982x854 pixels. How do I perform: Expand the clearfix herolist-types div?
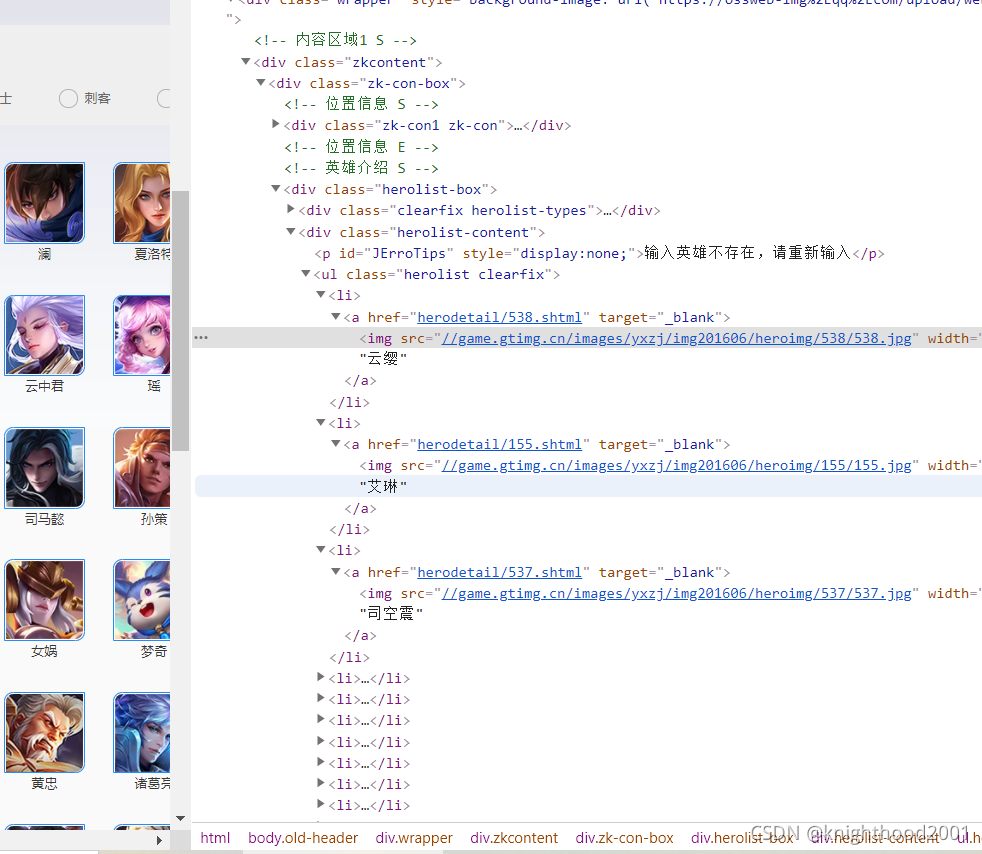click(x=291, y=209)
